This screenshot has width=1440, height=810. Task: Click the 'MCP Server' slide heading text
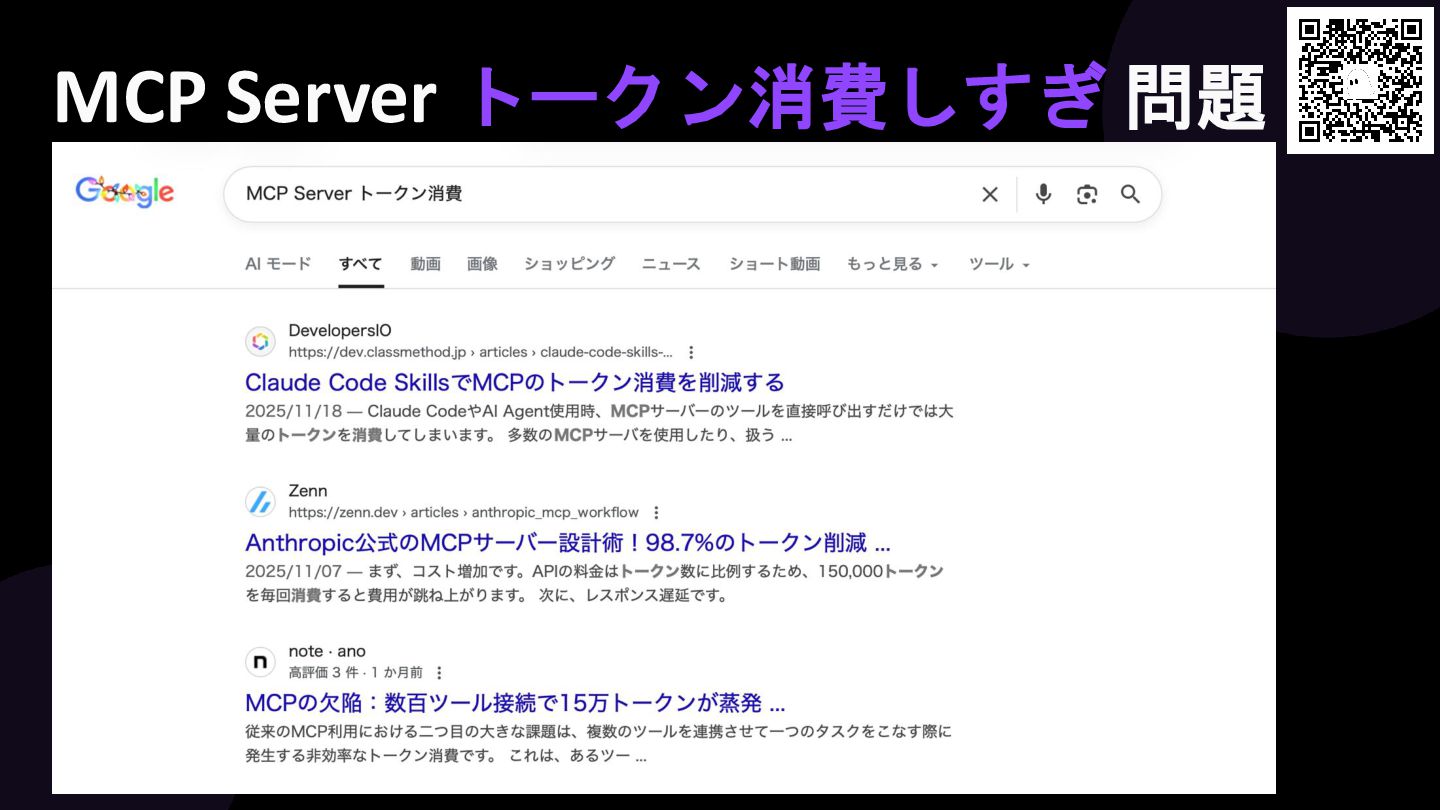tap(246, 96)
